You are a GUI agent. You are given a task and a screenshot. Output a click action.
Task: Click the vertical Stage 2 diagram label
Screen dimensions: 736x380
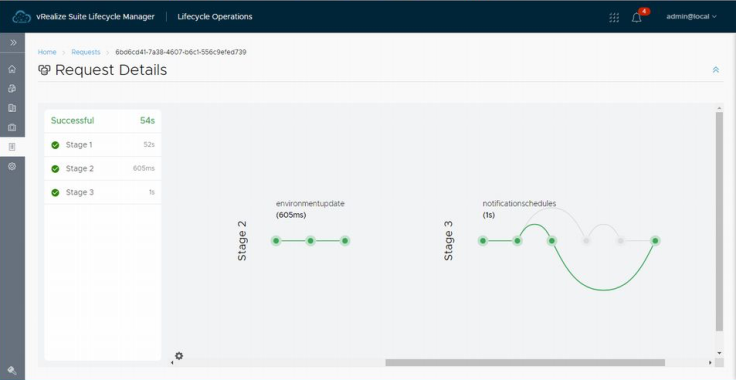[242, 241]
